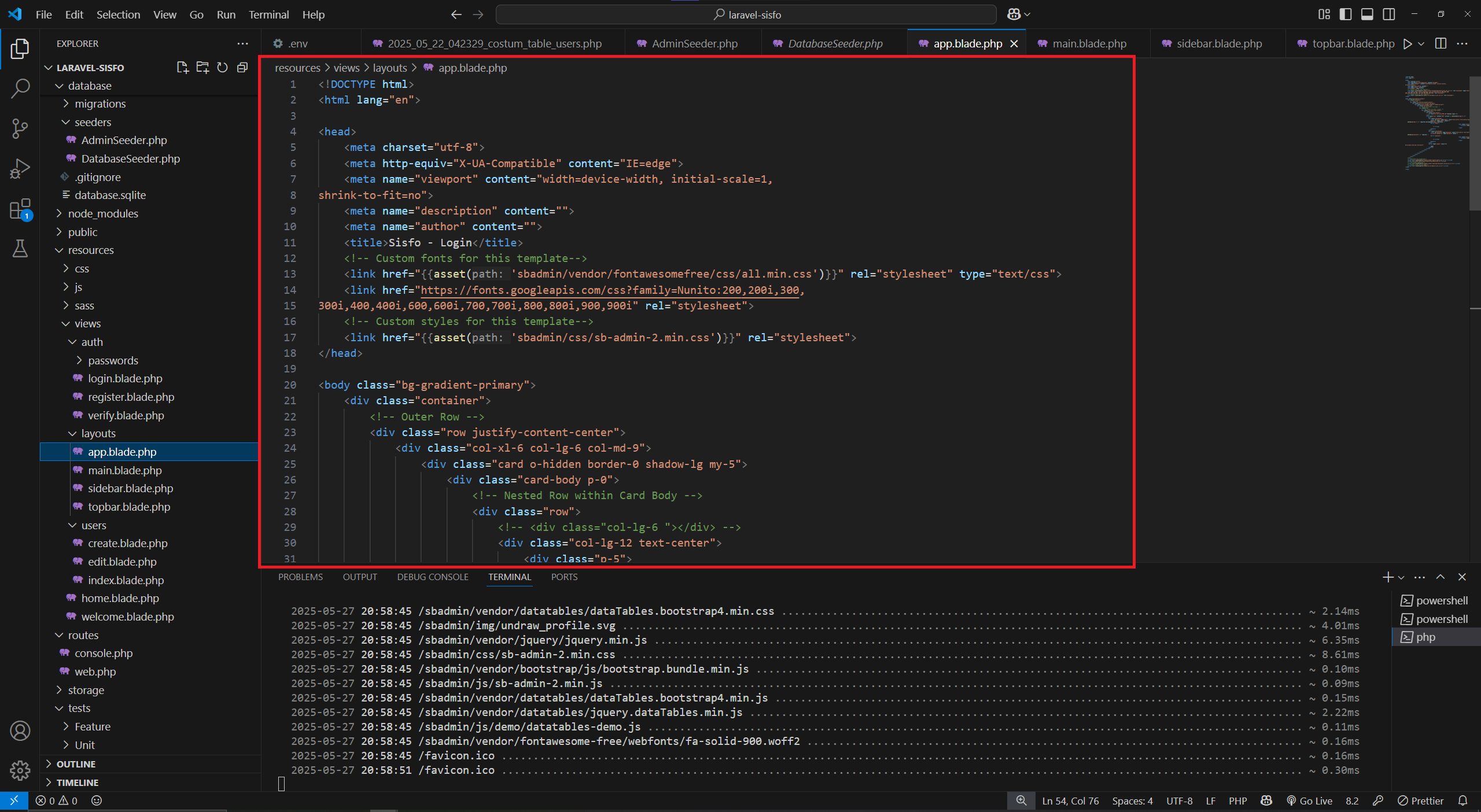
Task: Click the editor minimap code overview
Action: coord(1435,121)
